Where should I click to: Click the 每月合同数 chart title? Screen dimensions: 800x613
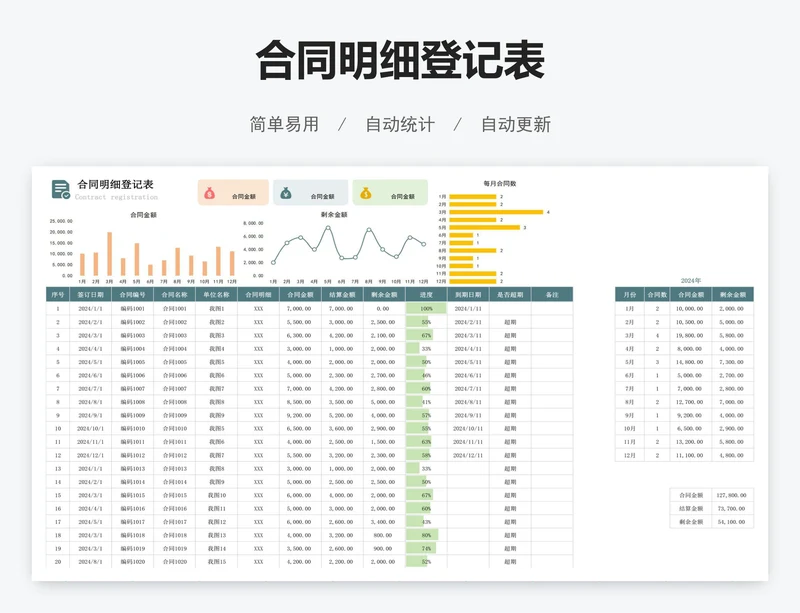click(500, 183)
